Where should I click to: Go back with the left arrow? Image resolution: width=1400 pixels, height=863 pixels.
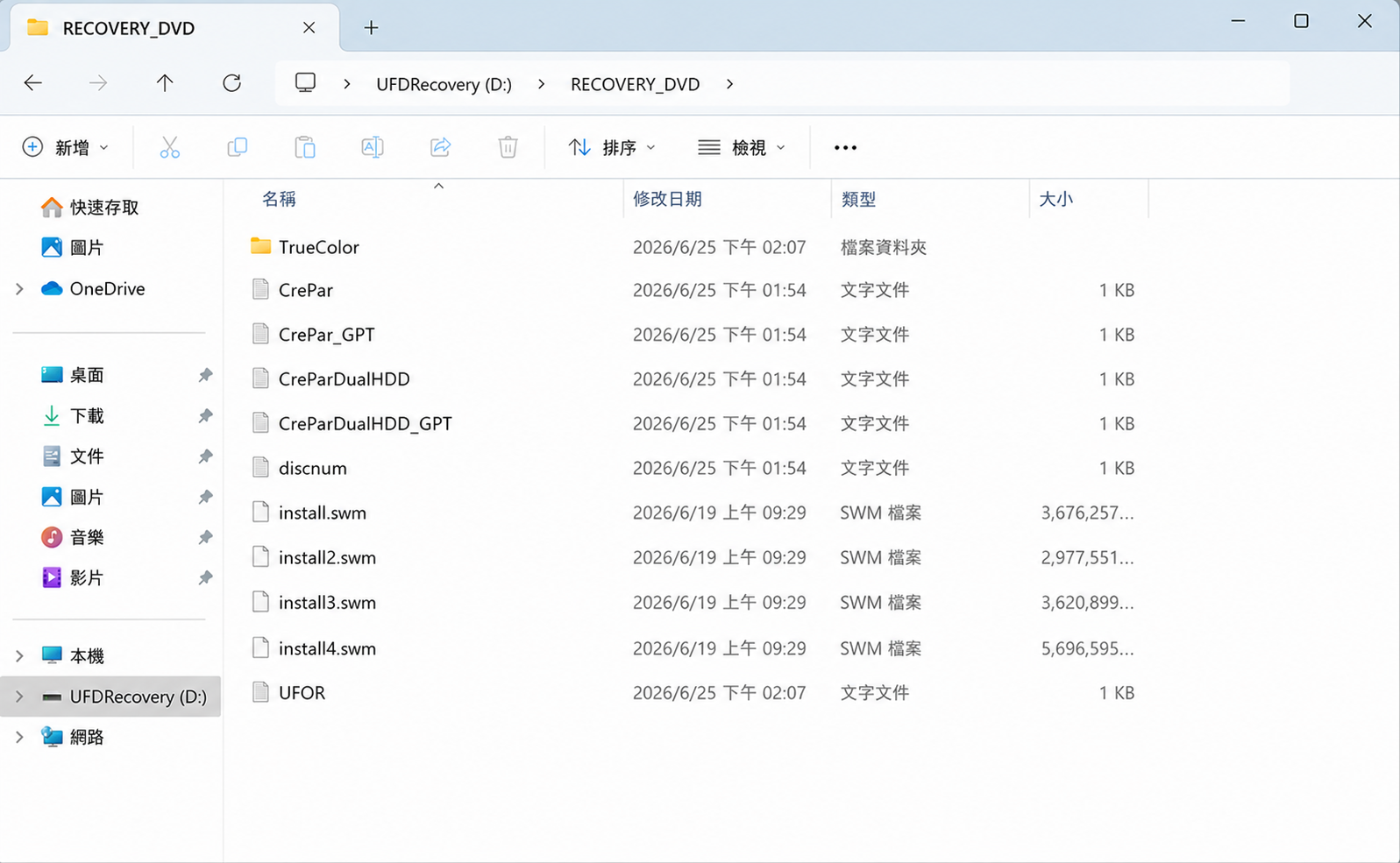pos(33,83)
